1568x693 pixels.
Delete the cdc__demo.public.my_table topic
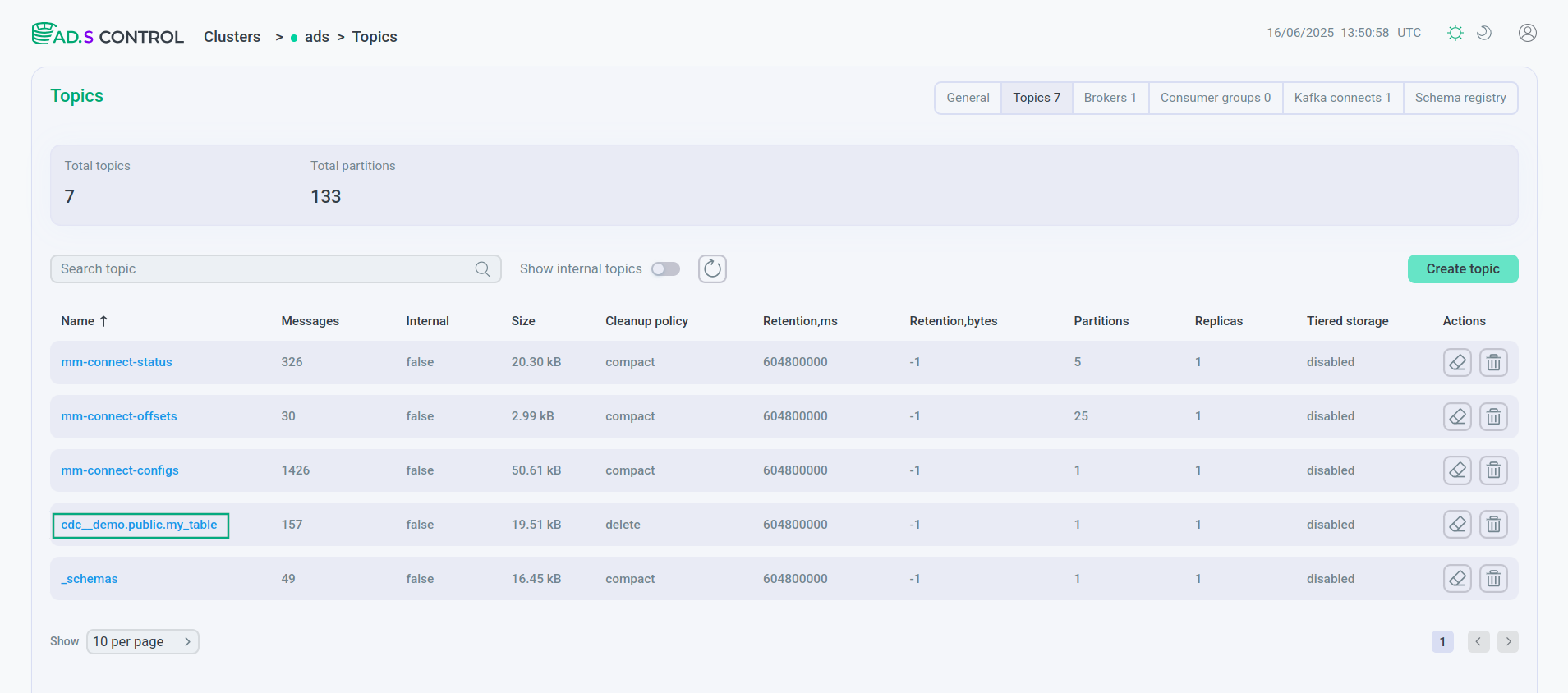pyautogui.click(x=1493, y=525)
